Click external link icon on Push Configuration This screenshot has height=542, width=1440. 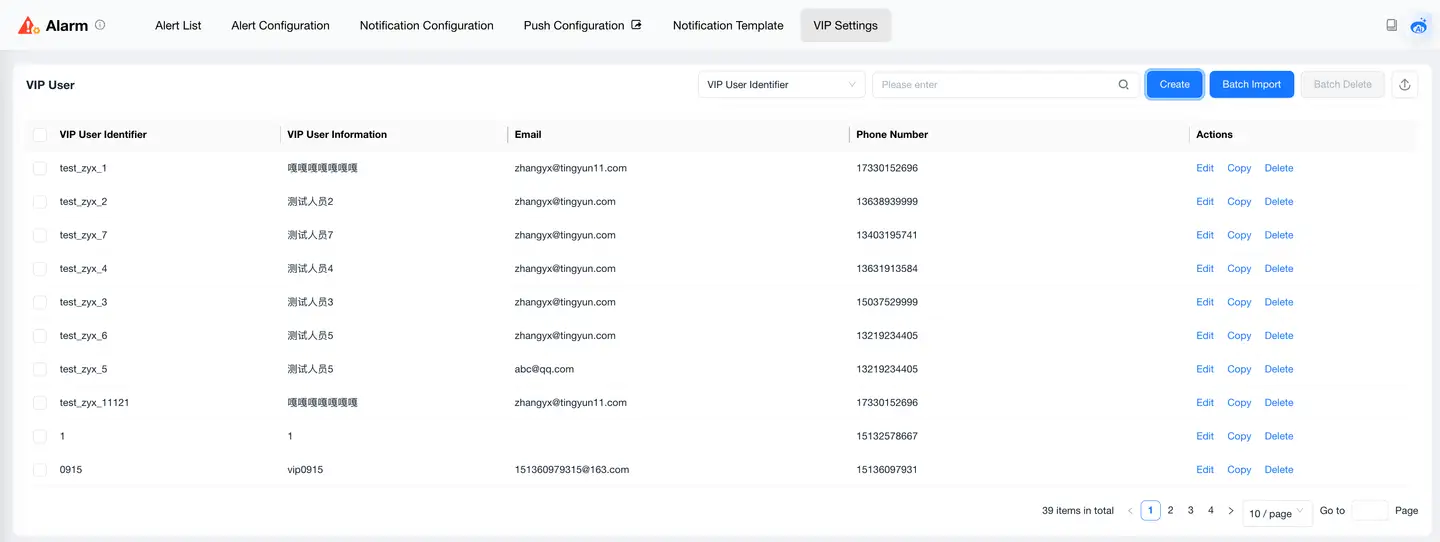[636, 25]
